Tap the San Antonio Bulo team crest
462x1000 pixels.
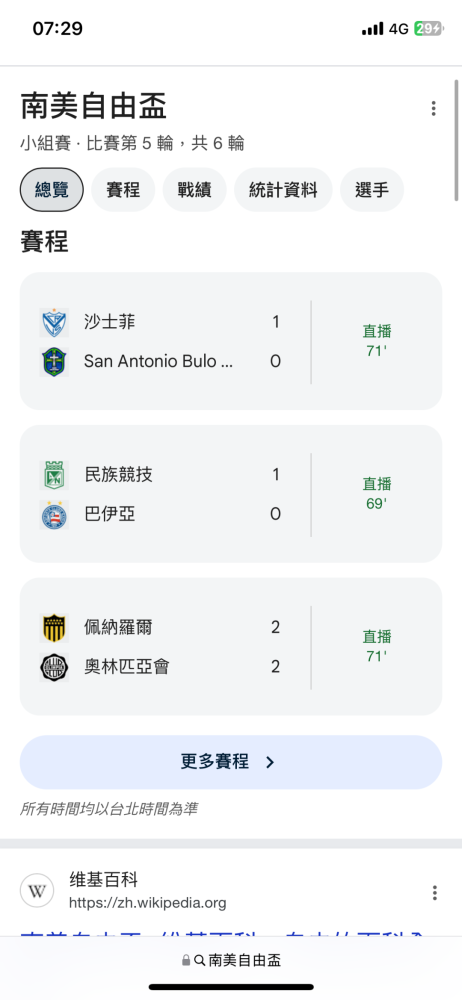[x=54, y=362]
